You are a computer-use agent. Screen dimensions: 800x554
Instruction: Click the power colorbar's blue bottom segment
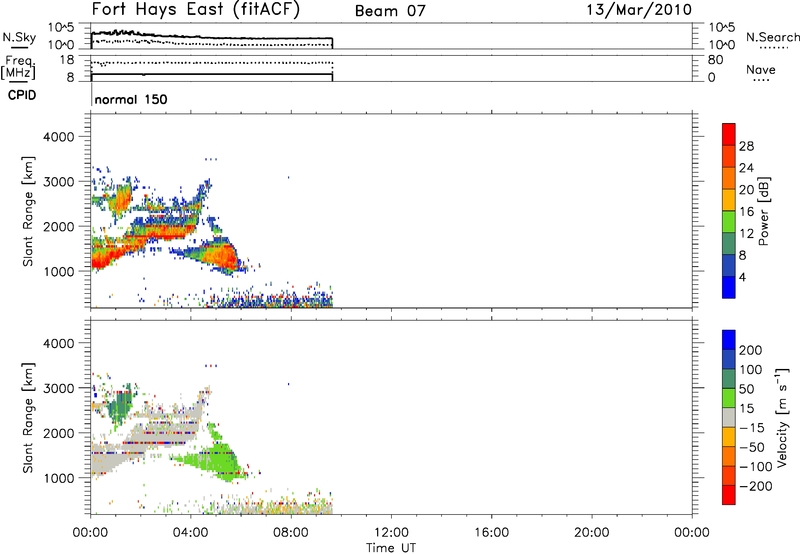click(729, 287)
